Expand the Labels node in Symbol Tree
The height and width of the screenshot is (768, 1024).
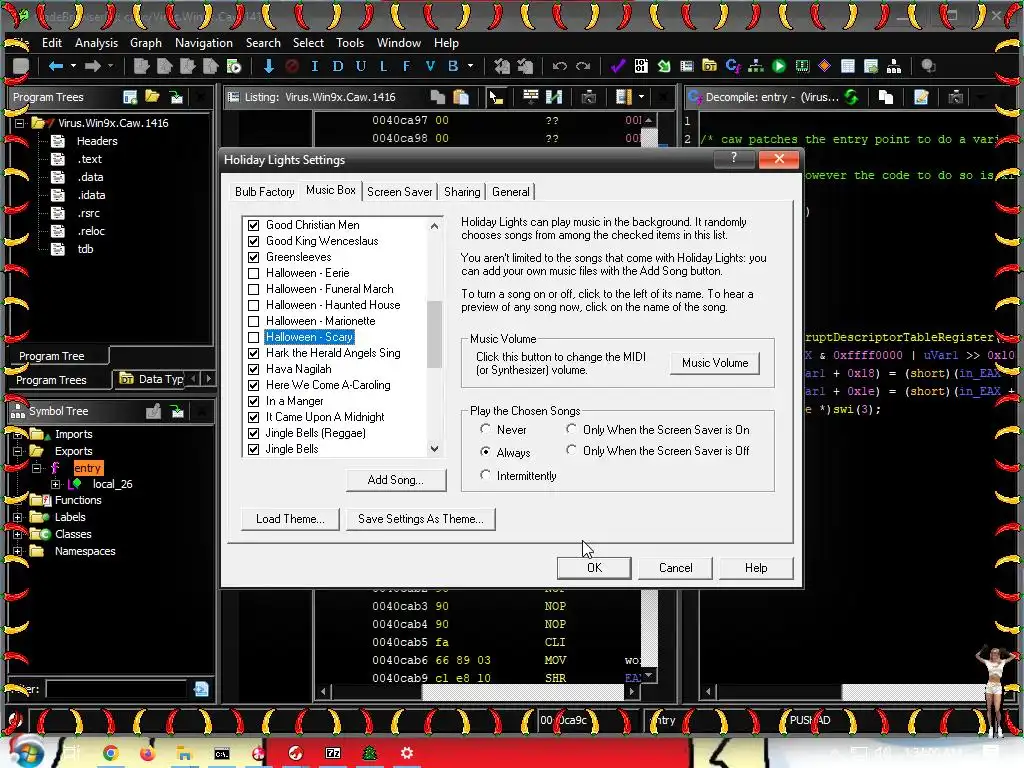tap(18, 517)
